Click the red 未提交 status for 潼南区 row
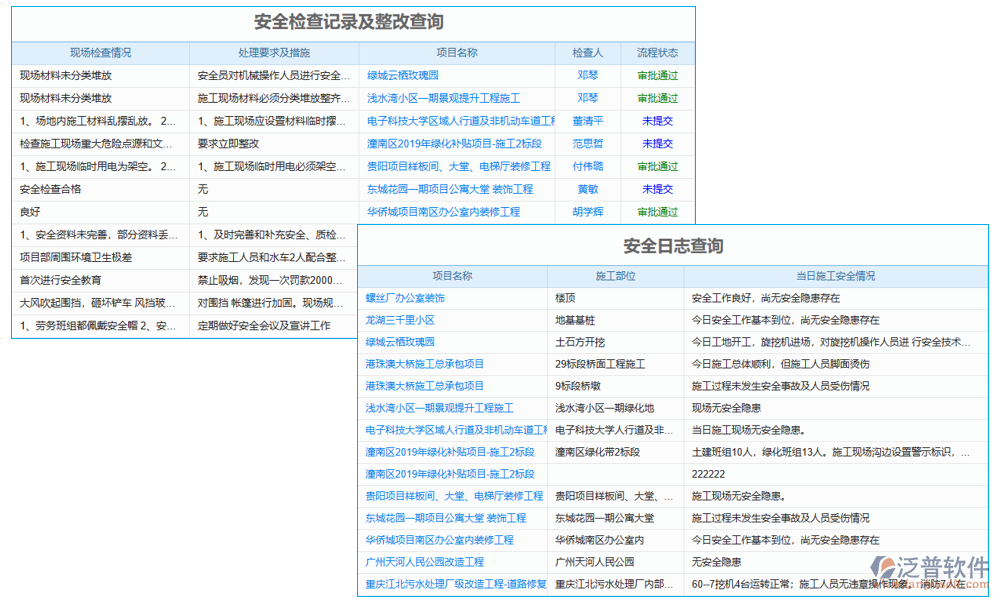 pyautogui.click(x=656, y=143)
